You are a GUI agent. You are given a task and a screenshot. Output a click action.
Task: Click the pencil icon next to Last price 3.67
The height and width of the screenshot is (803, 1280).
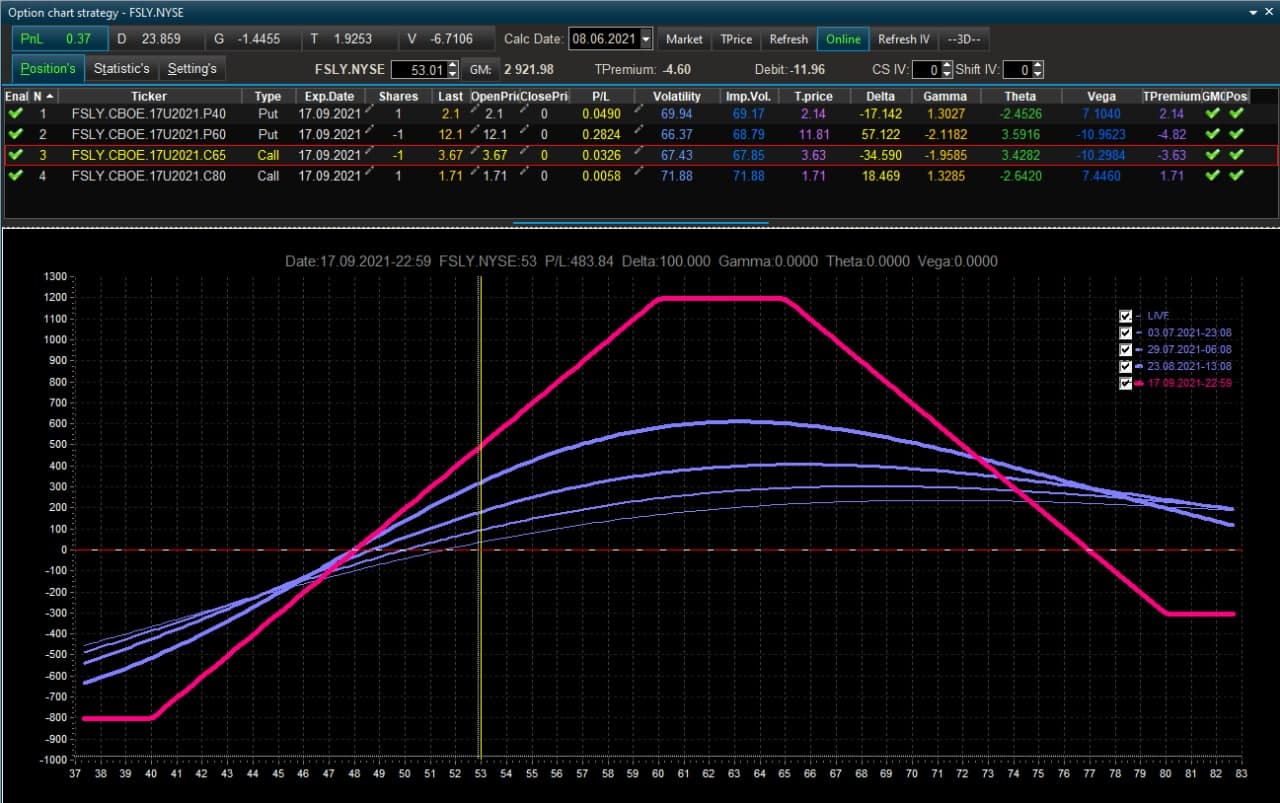(x=472, y=153)
